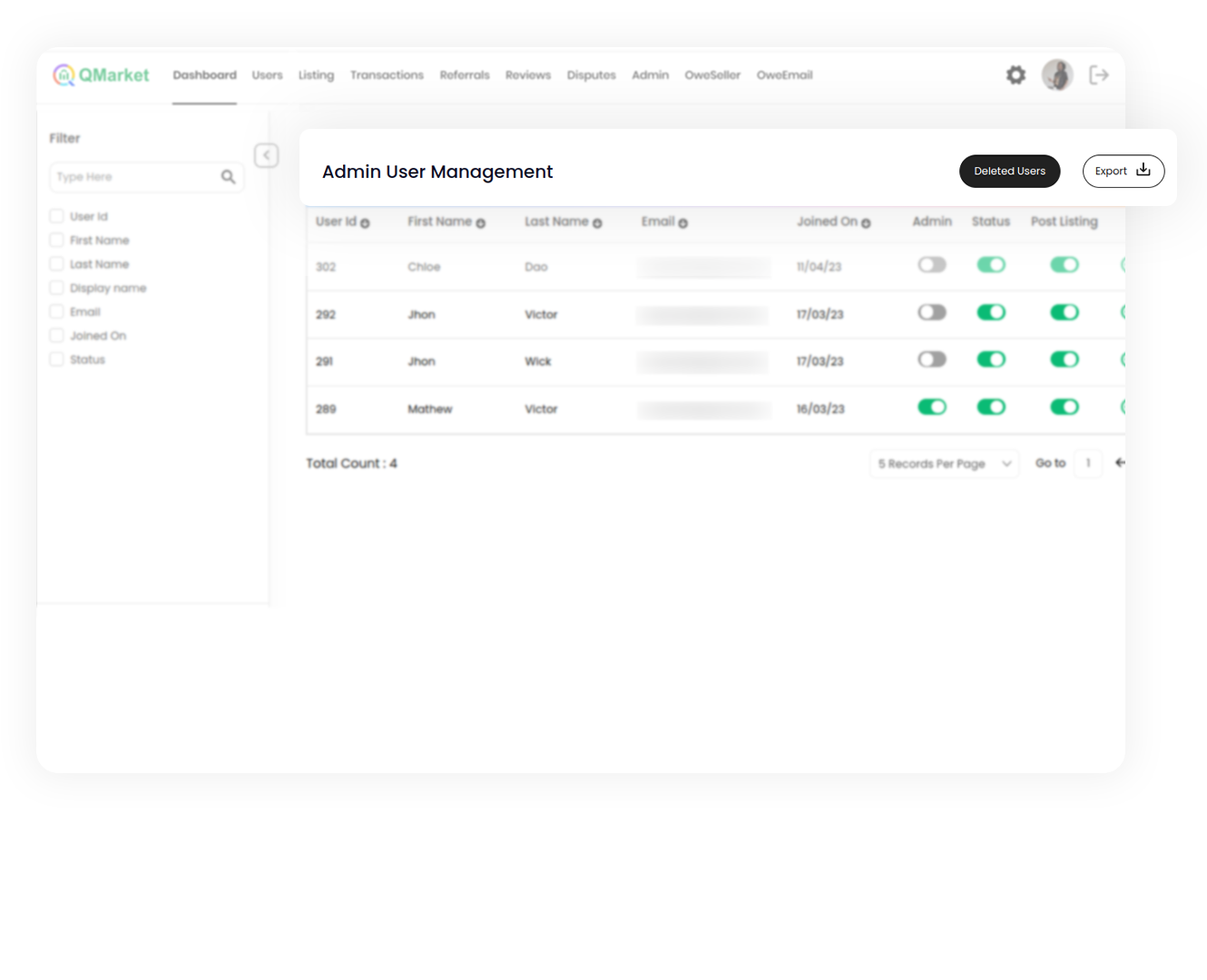Go to the Disputes tab
This screenshot has height=980, width=1207.
(591, 75)
